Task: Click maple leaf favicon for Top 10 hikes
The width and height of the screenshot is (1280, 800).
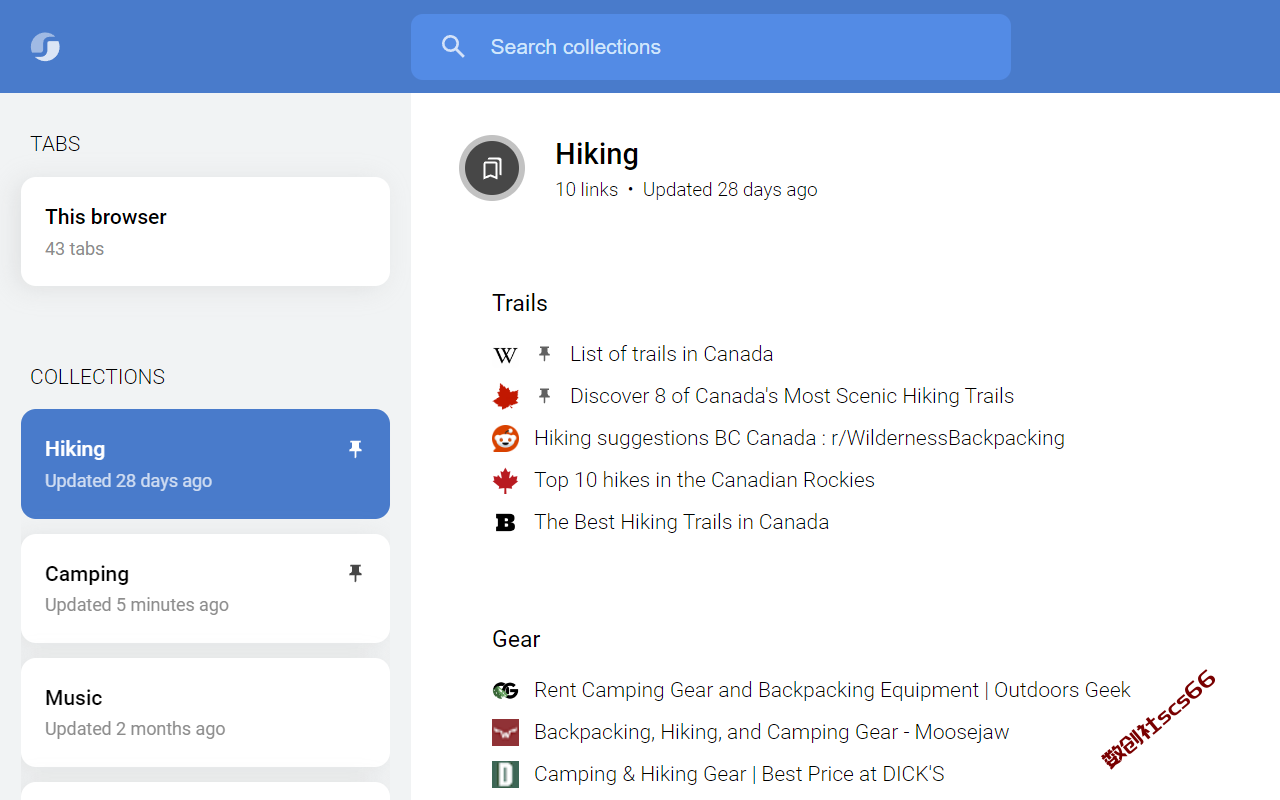Action: [506, 481]
